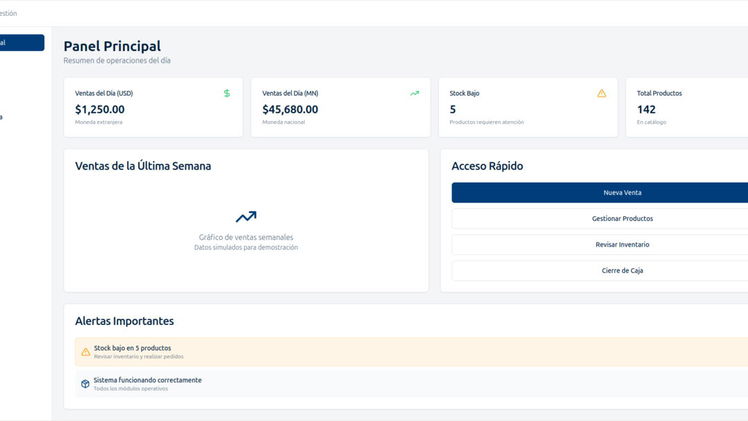The image size is (748, 421).
Task: Click the "$45,680.00" value
Action: point(290,110)
